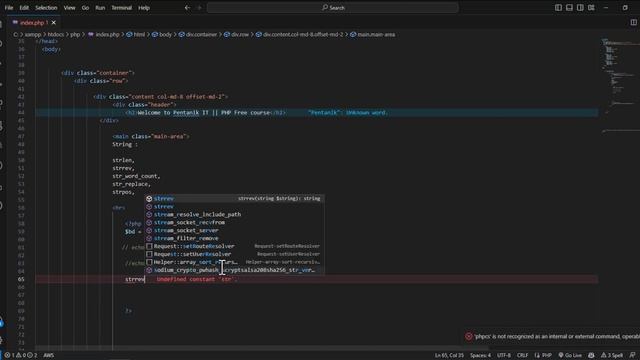Open the xampp breadcrumb folder
The height and width of the screenshot is (360, 640).
click(33, 35)
